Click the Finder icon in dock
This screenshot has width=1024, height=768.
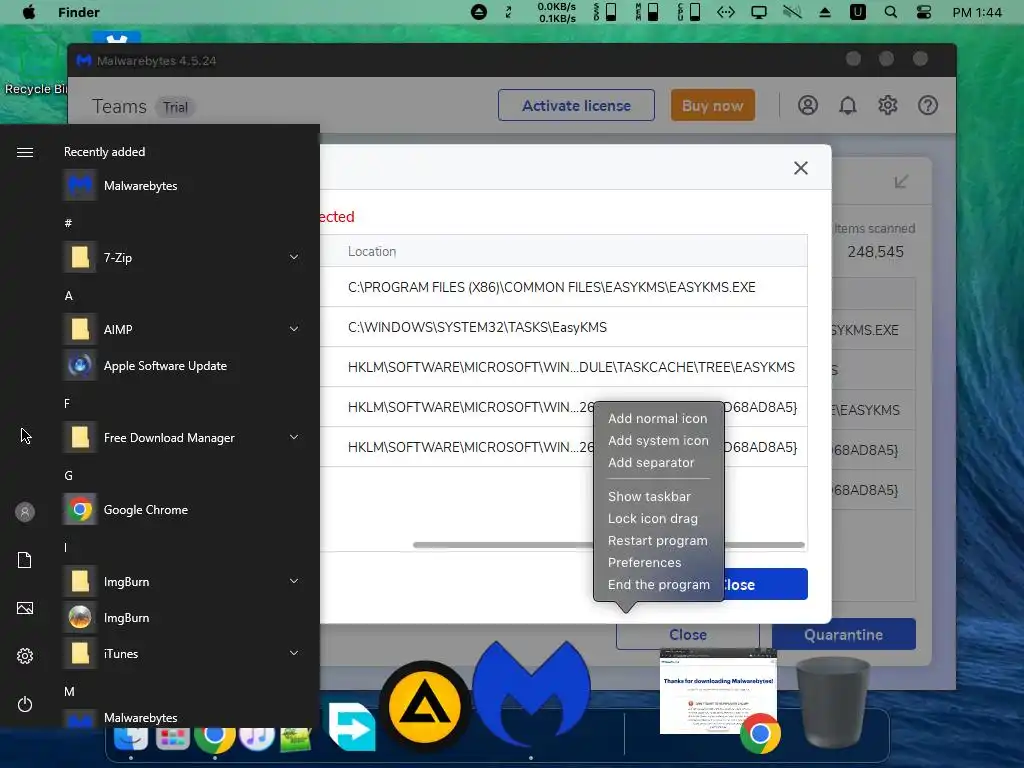(x=131, y=738)
